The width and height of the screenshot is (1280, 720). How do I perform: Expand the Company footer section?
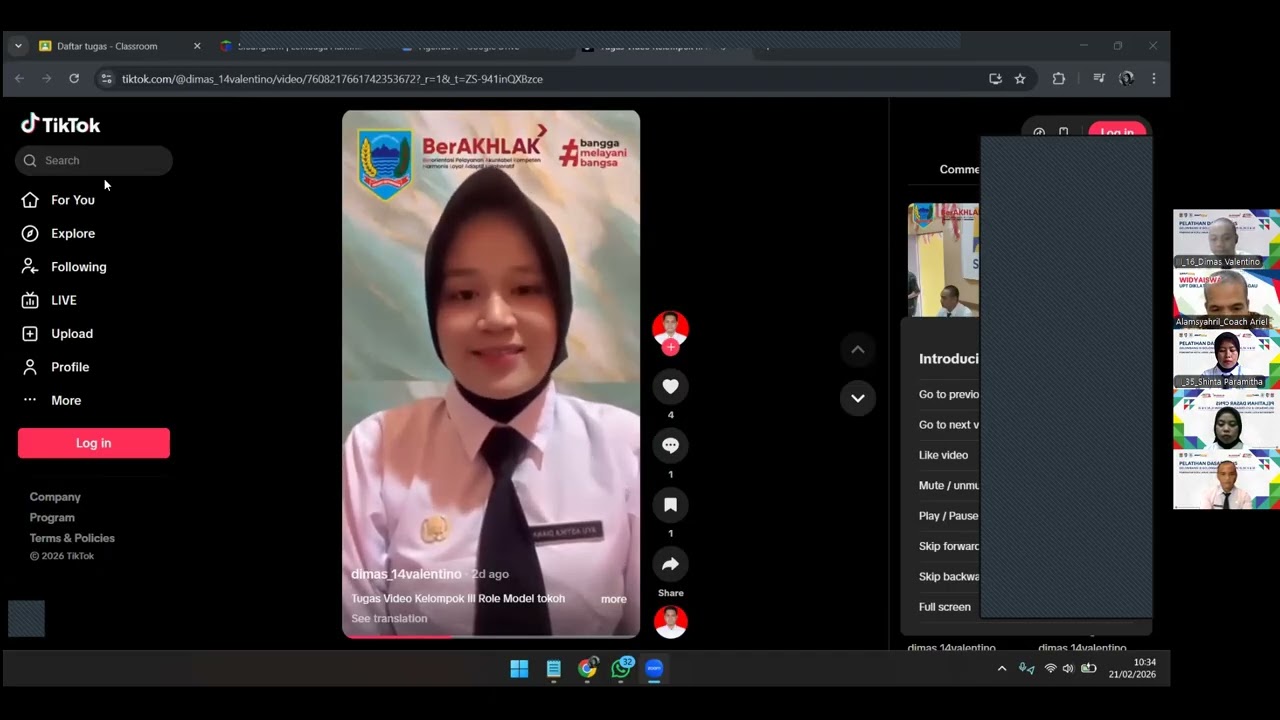click(55, 497)
